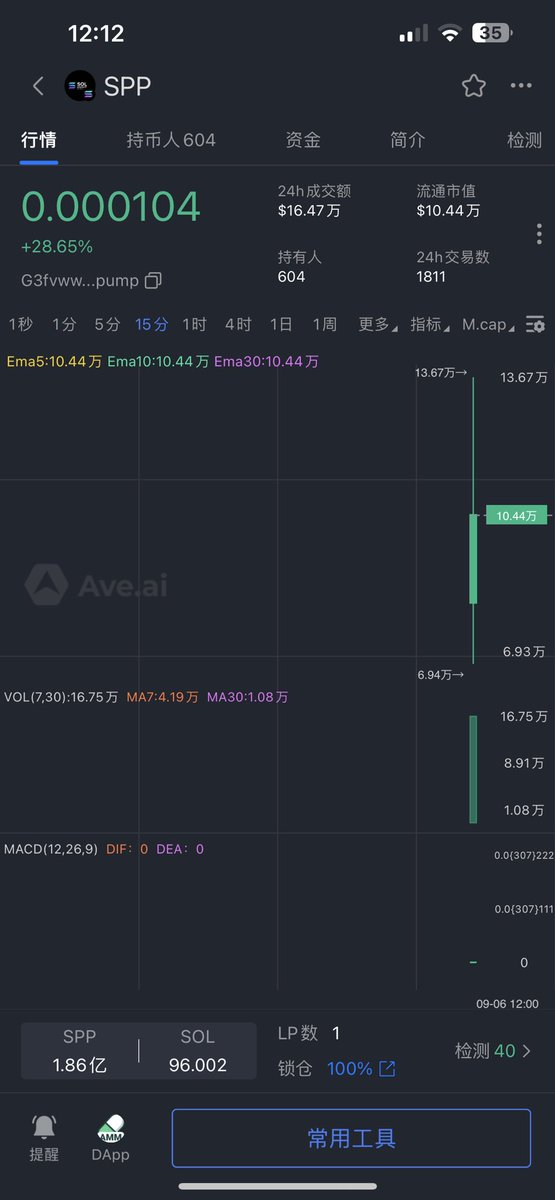Copy the G3fvww...pump contract address
The image size is (555, 1200).
point(153,281)
